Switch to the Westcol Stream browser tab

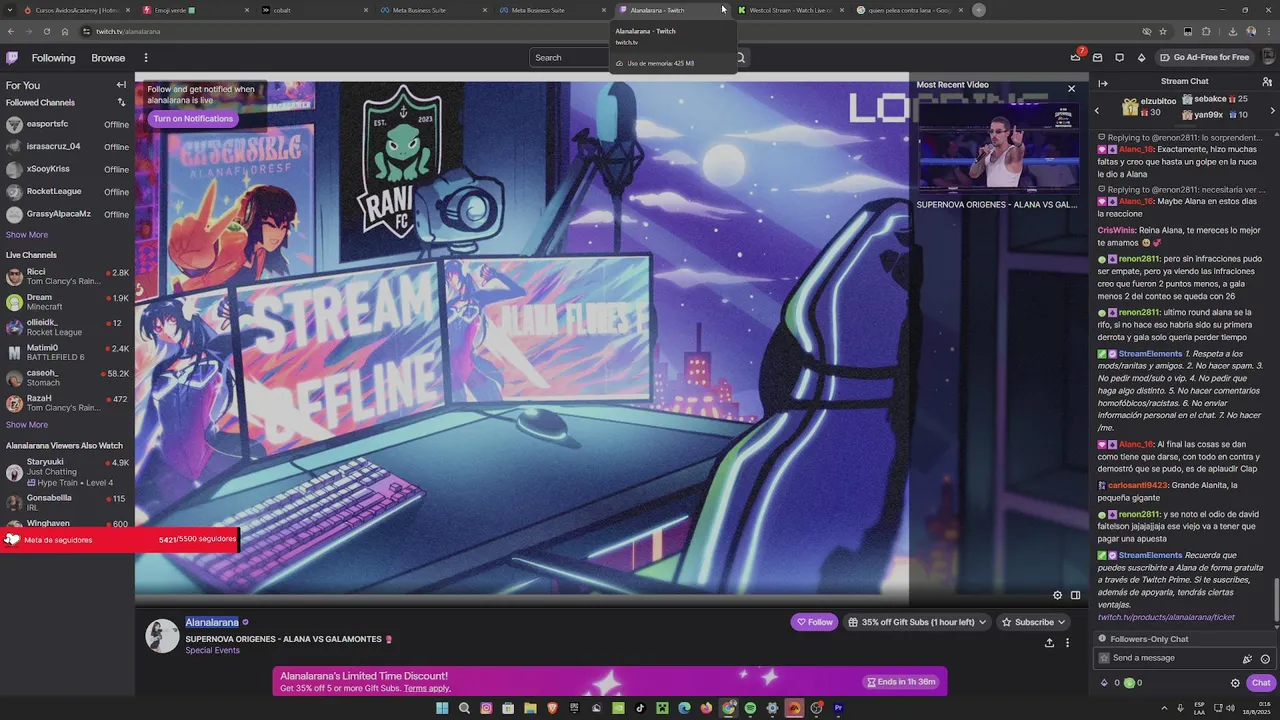(791, 10)
